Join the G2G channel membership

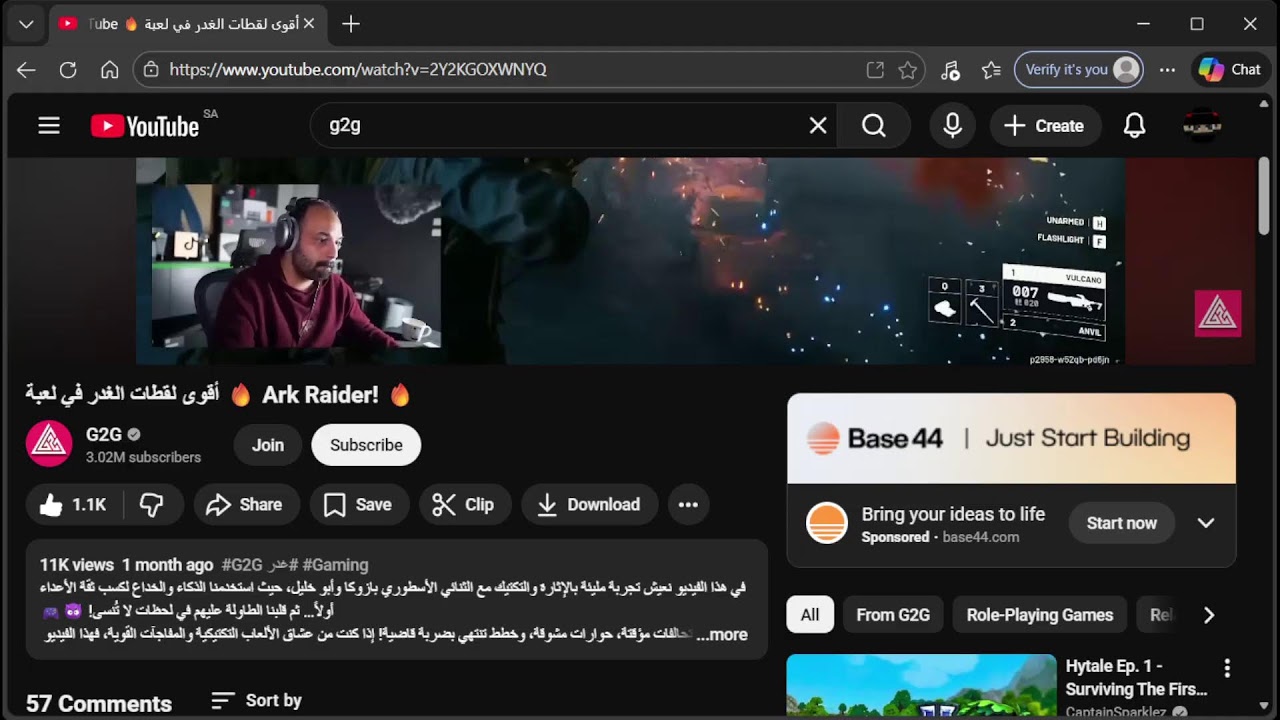(x=267, y=445)
